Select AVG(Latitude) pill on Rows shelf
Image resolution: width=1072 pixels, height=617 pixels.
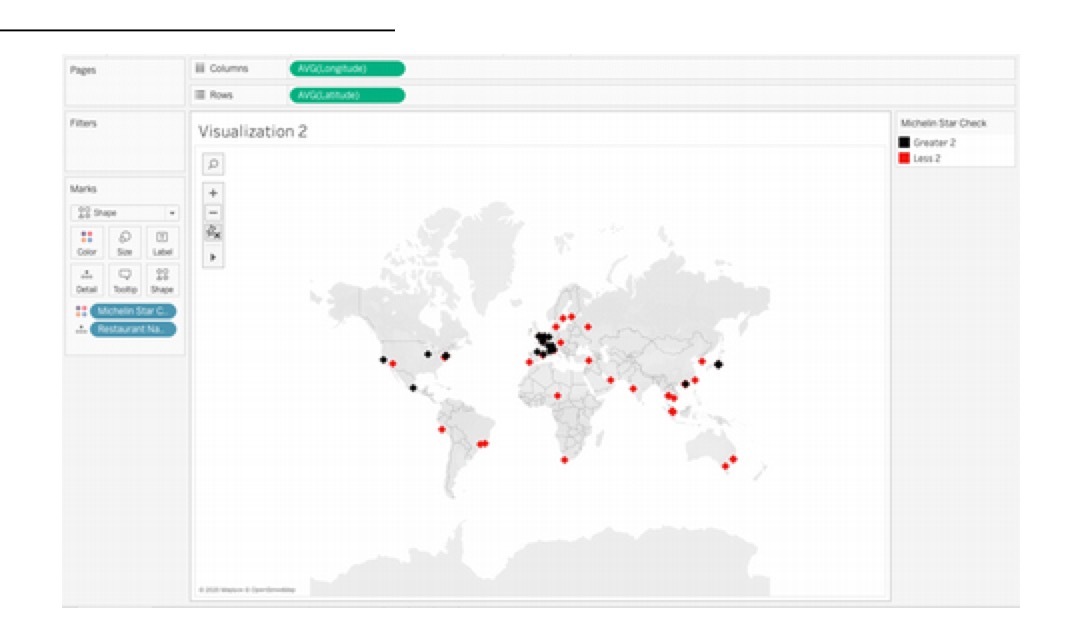click(347, 95)
